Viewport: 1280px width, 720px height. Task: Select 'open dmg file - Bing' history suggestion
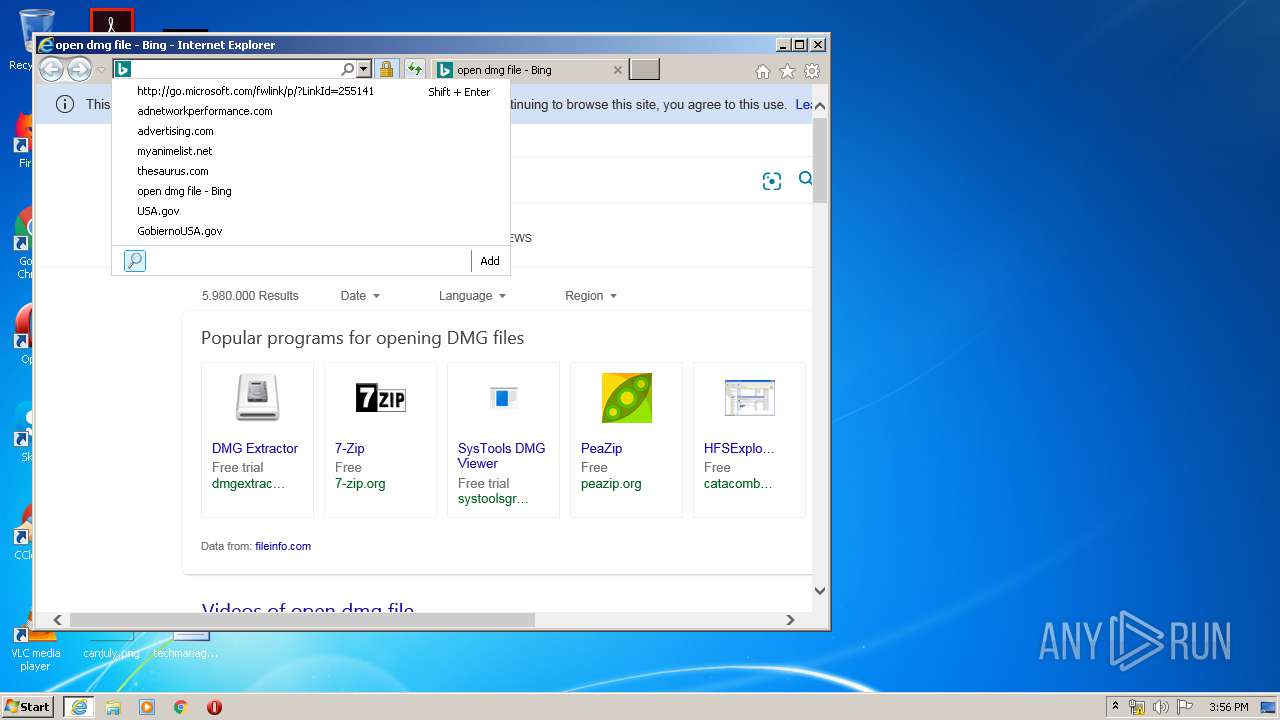pos(311,191)
